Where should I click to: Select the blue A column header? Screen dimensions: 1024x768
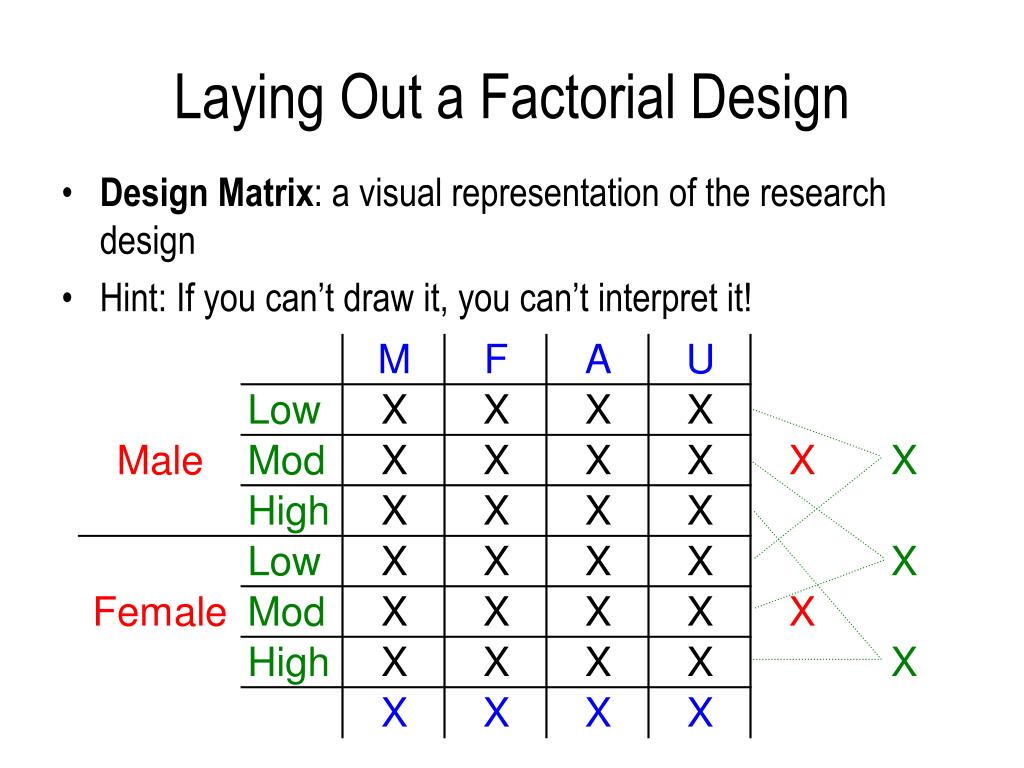click(598, 359)
